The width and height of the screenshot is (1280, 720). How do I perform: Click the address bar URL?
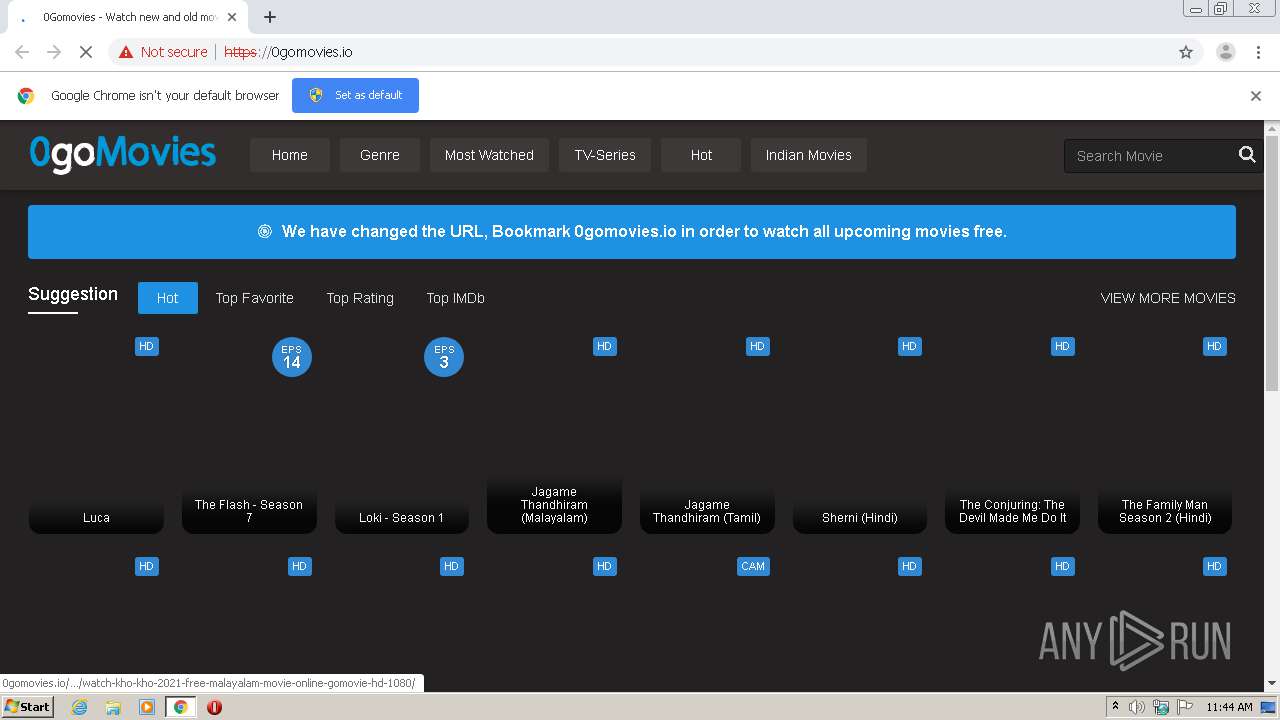click(288, 52)
